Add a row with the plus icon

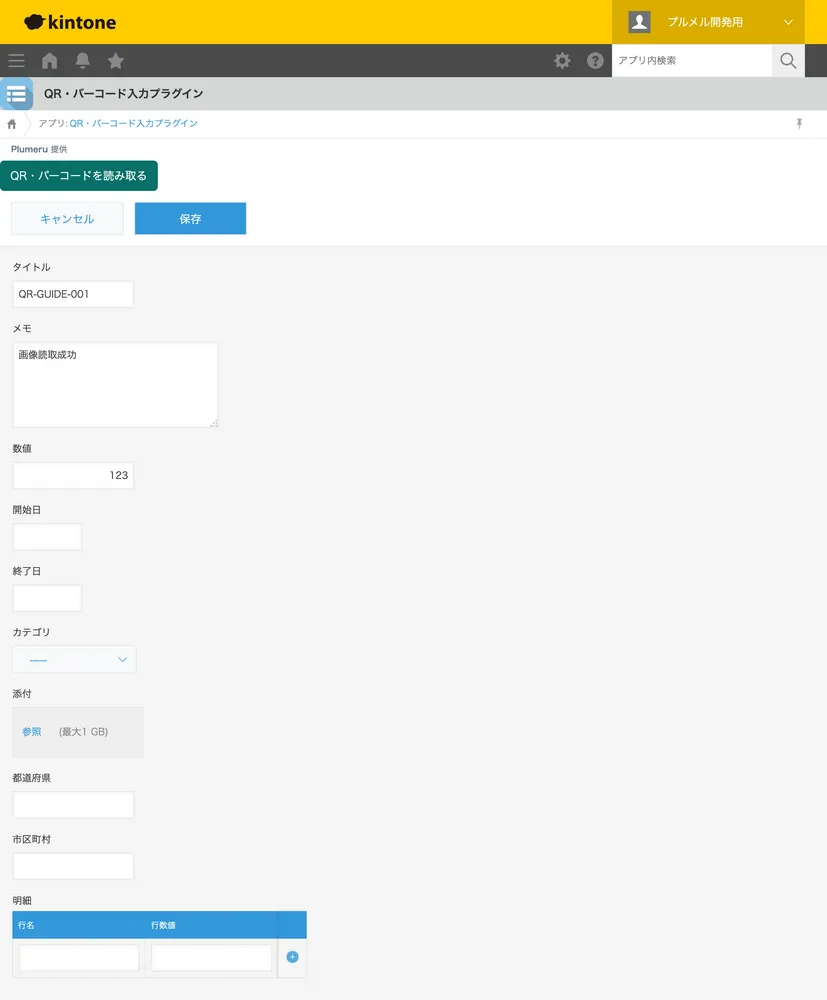(x=292, y=957)
